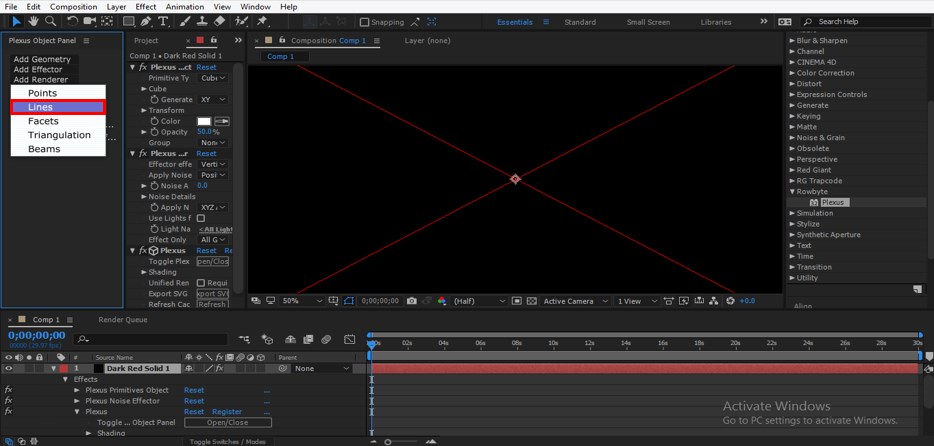934x446 pixels.
Task: Switch to the Render Queue tab
Action: [x=123, y=320]
